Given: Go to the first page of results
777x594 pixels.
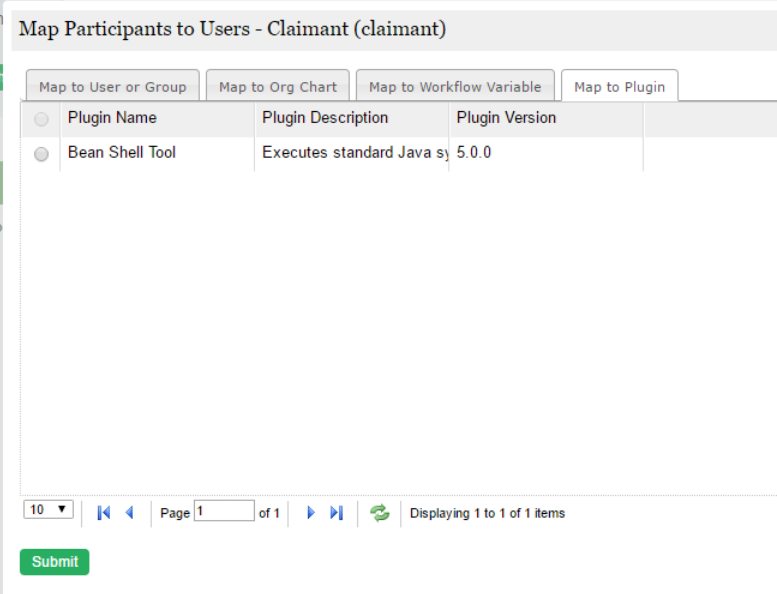Looking at the screenshot, I should (104, 513).
